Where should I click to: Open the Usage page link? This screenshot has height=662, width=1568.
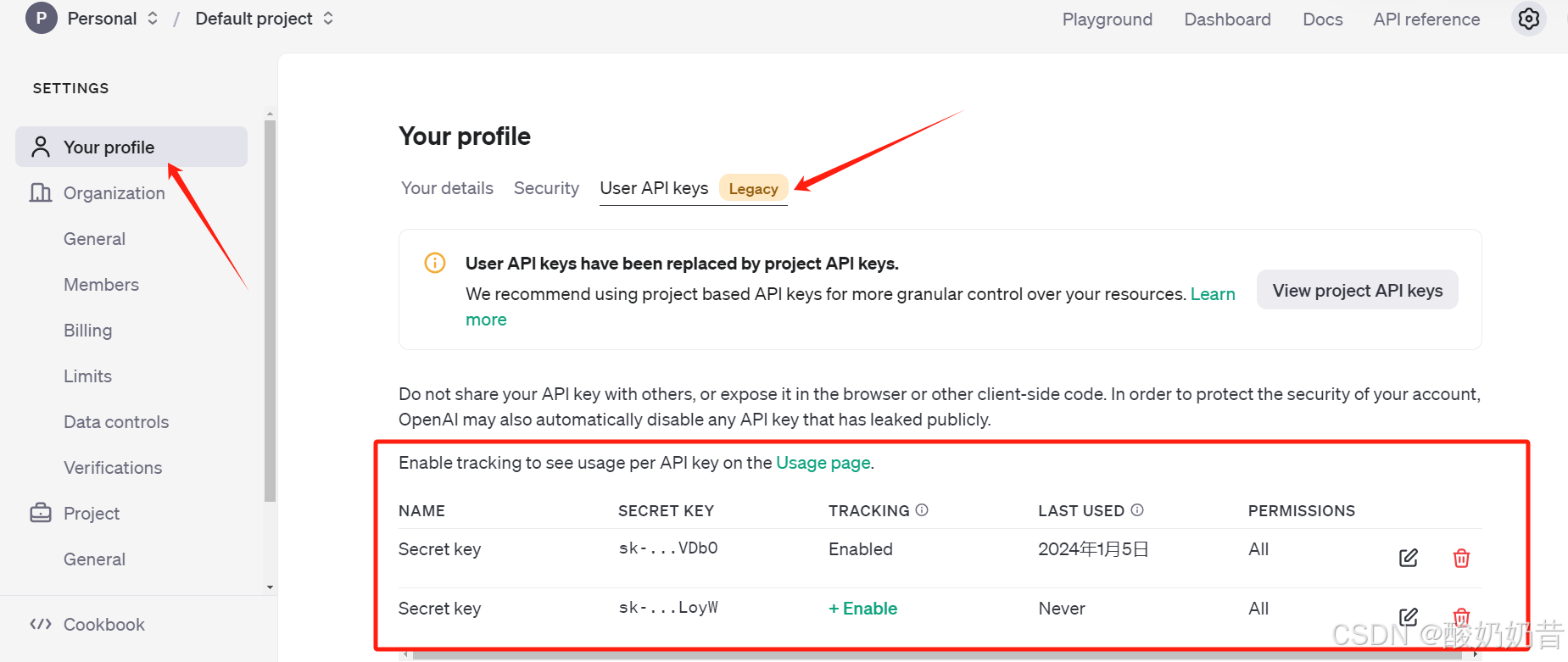tap(823, 463)
